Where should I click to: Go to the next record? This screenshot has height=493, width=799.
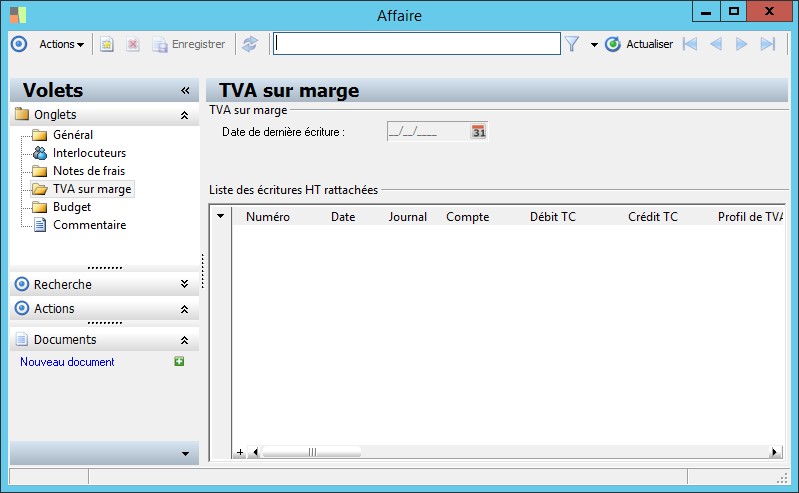point(741,44)
